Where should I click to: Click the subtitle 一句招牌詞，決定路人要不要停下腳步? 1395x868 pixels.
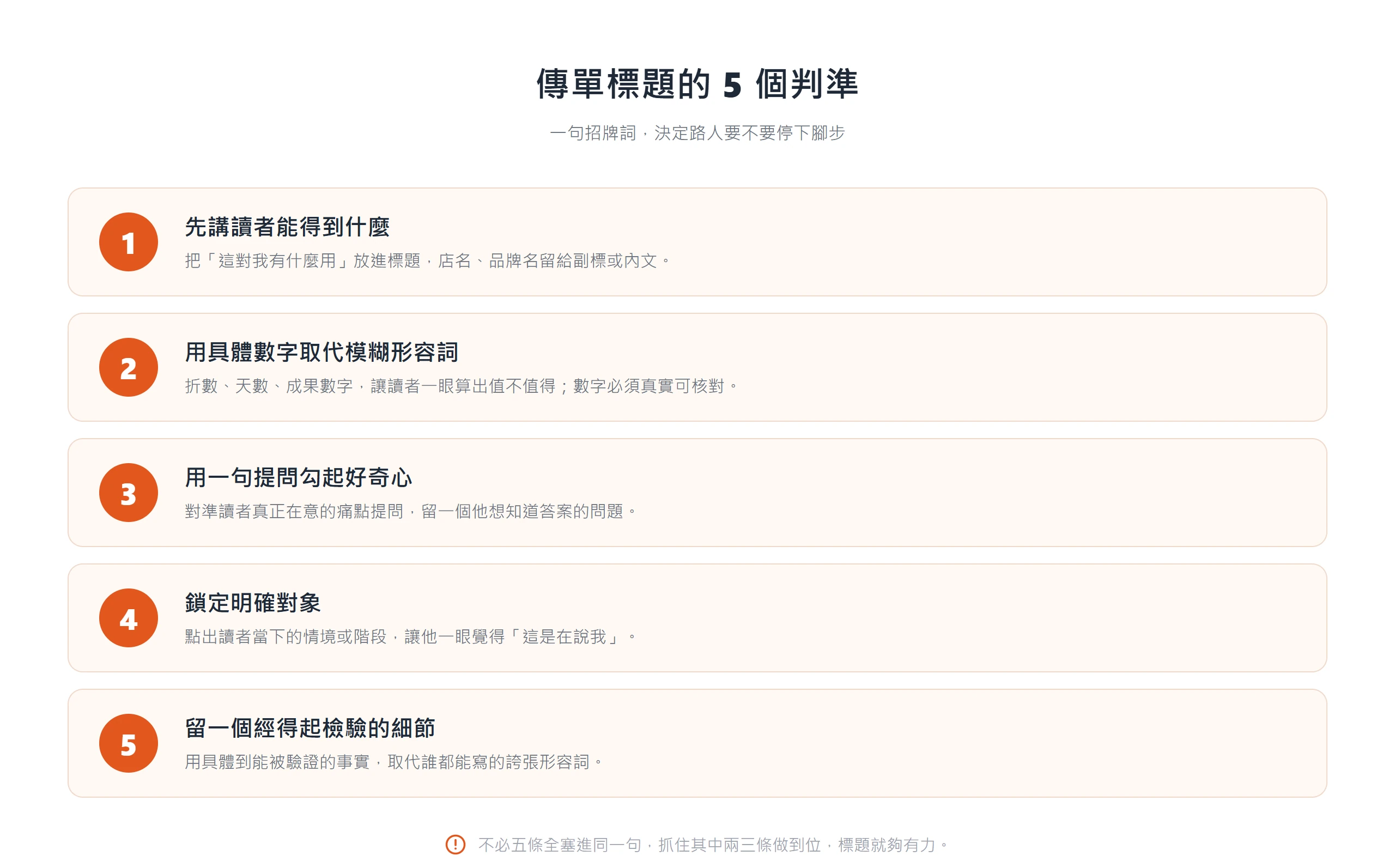point(697,133)
